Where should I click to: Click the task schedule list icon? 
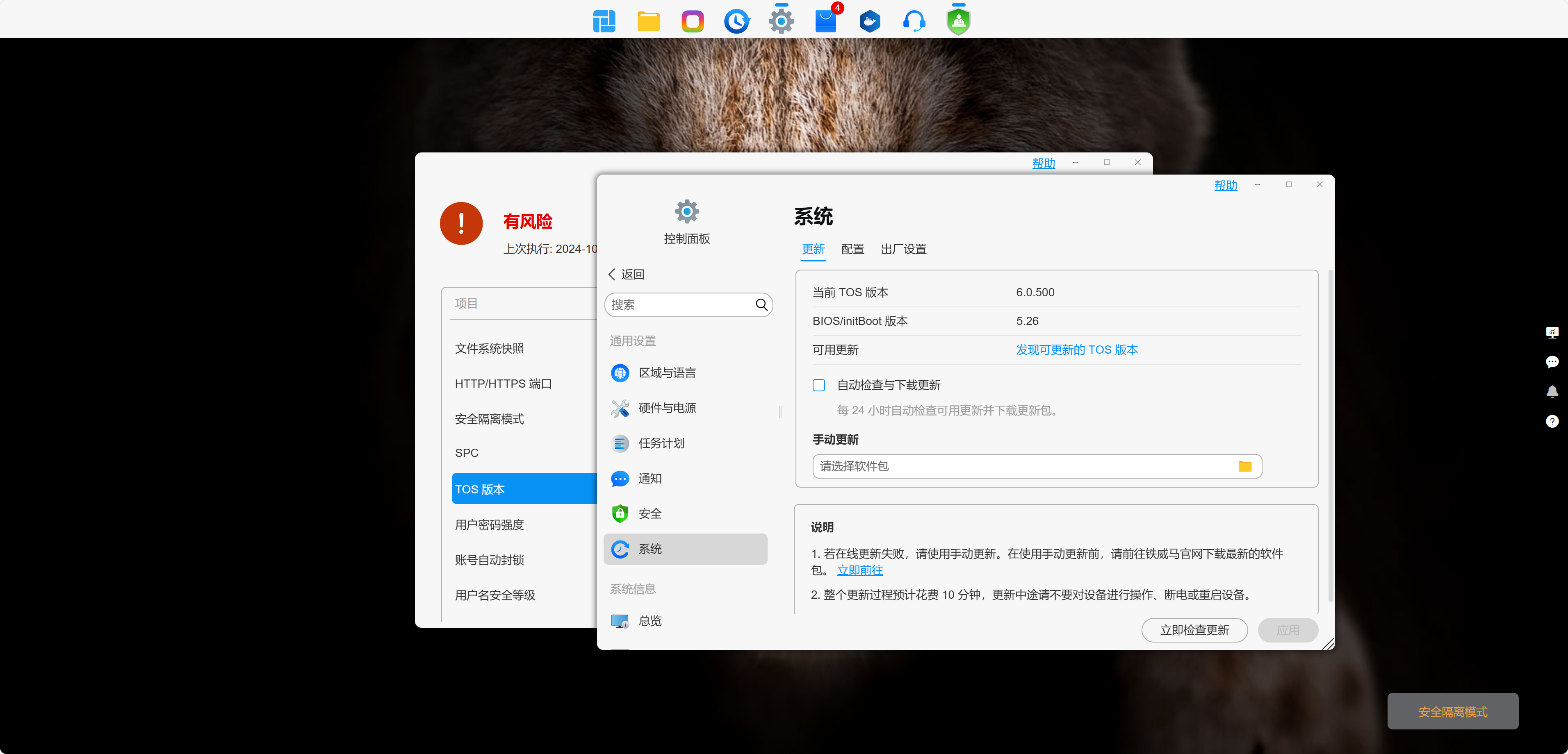click(620, 444)
